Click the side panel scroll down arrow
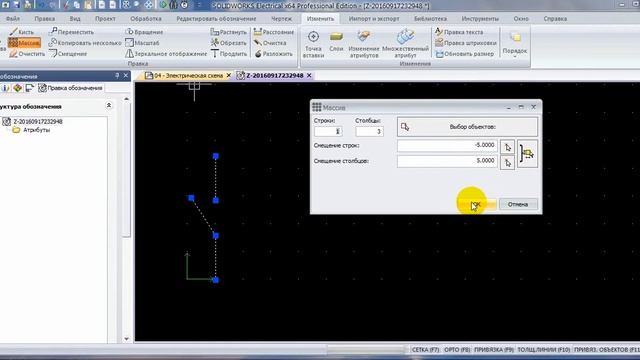Screen dimensions: 640x360 [127, 339]
